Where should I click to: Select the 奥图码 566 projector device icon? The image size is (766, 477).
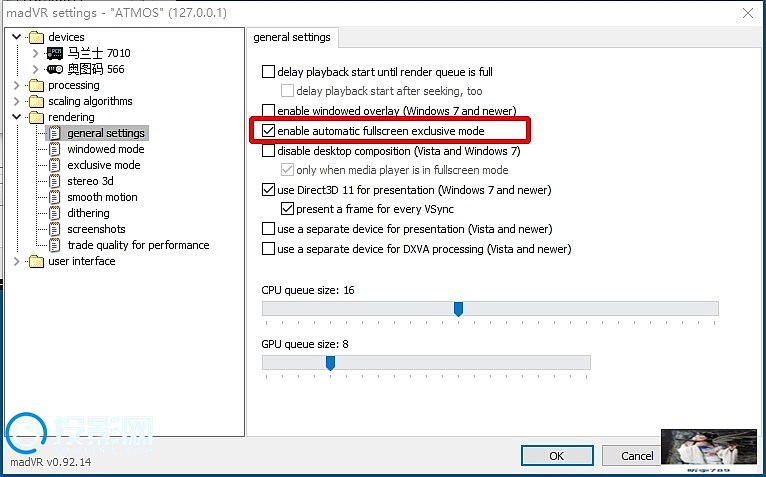55,69
